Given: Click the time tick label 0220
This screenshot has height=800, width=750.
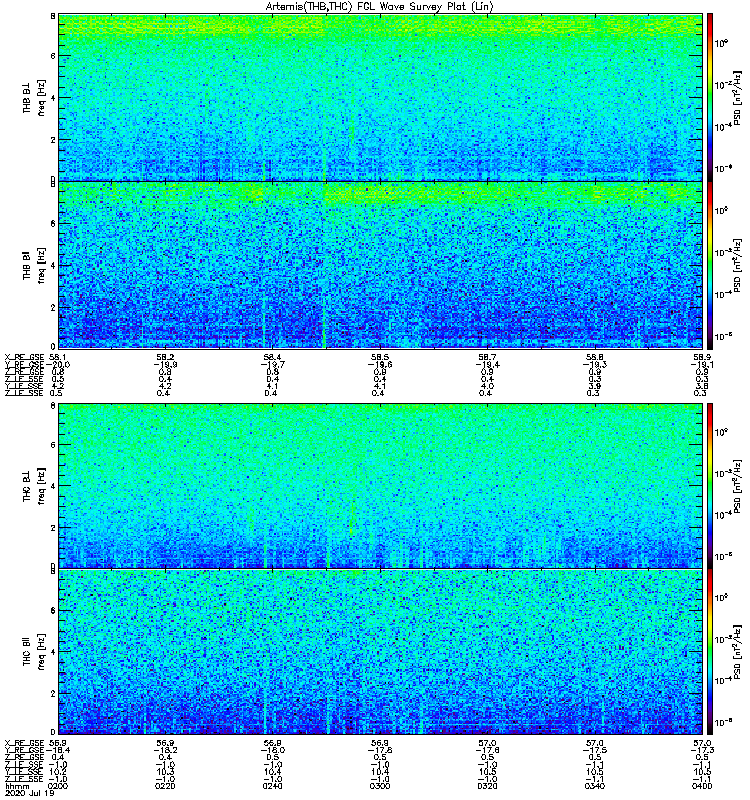Looking at the screenshot, I should coord(165,786).
